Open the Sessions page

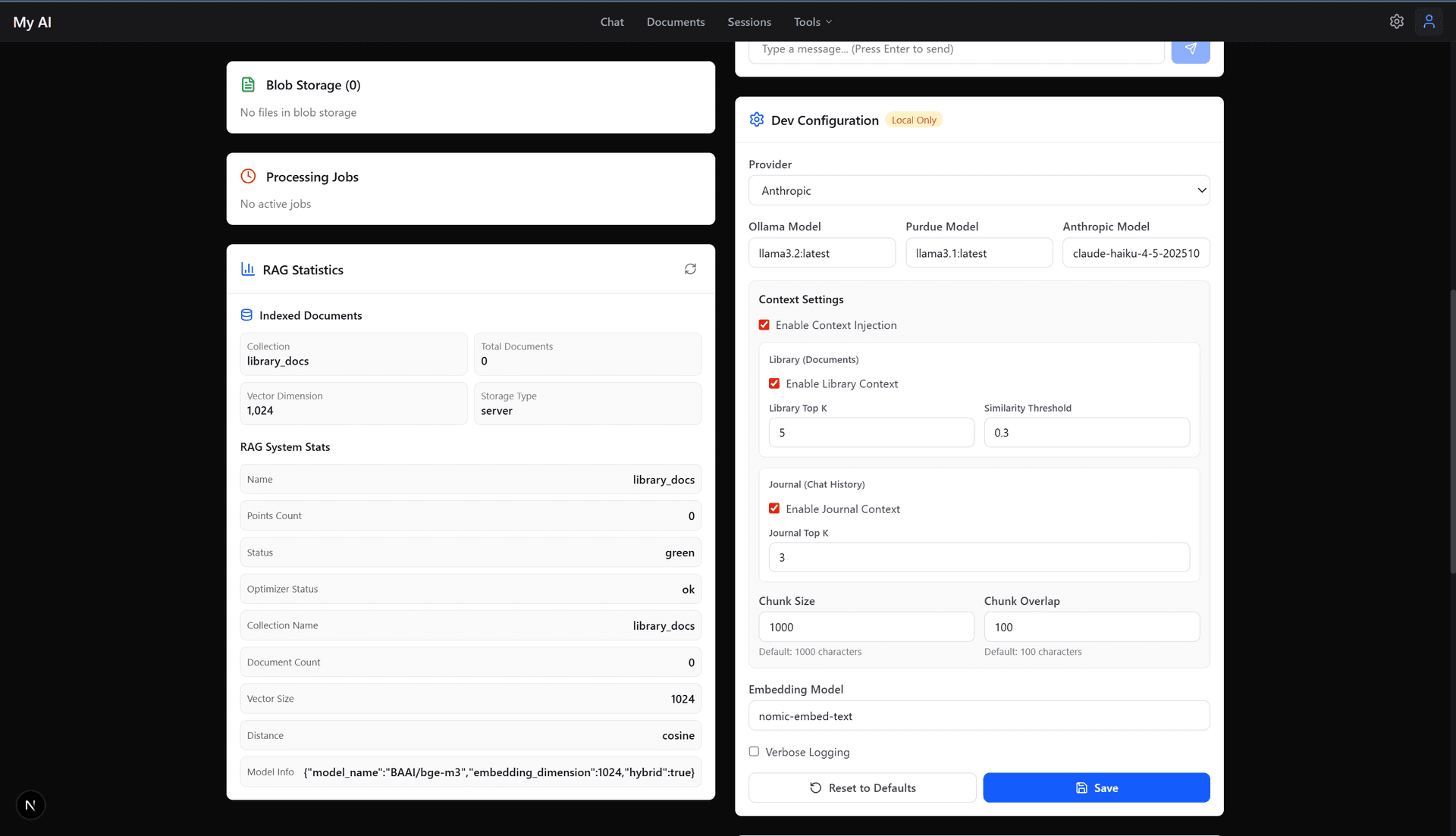pyautogui.click(x=748, y=21)
